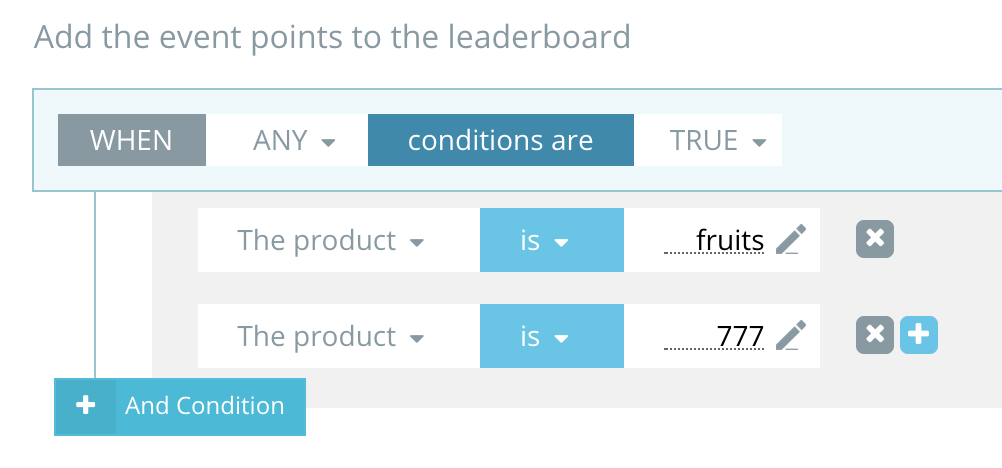The height and width of the screenshot is (468, 1002).
Task: Click the 'Add the event points' heading
Action: [x=332, y=37]
